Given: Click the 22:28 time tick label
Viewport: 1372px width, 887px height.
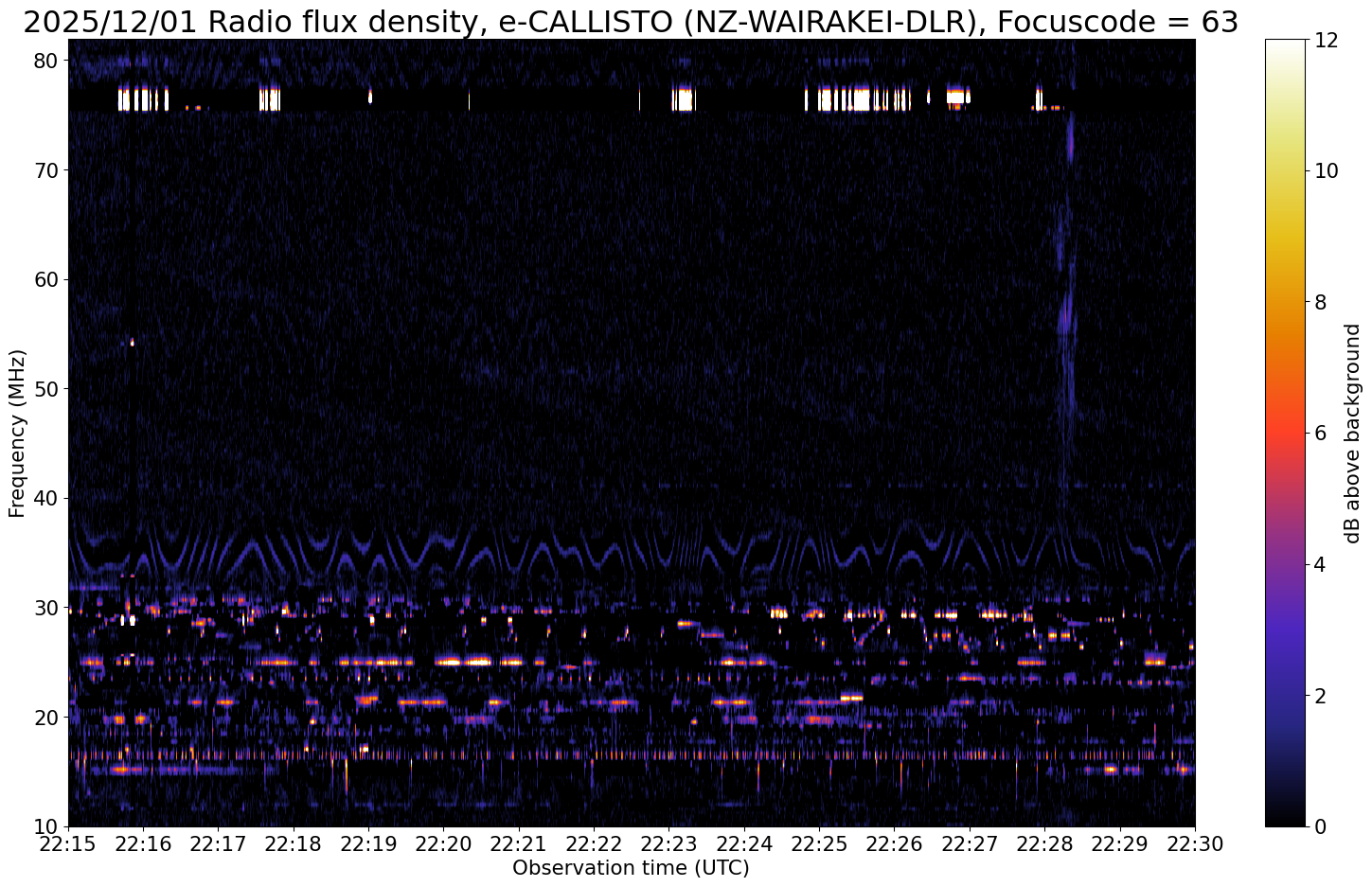Looking at the screenshot, I should coord(1044,843).
